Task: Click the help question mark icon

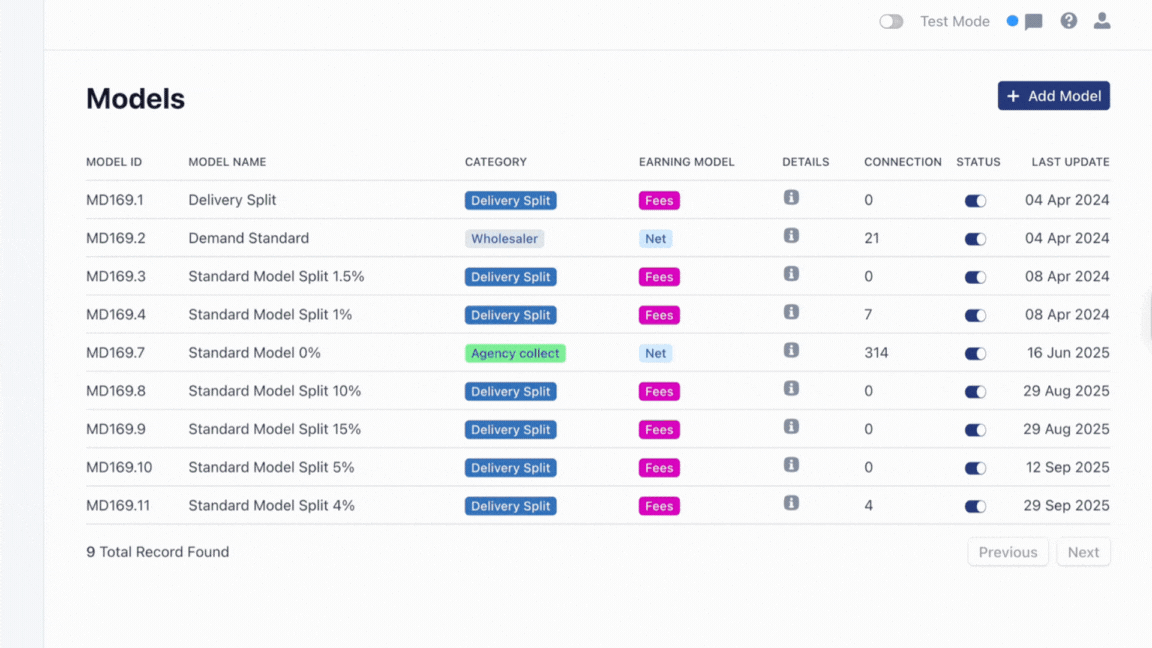Action: (x=1069, y=21)
